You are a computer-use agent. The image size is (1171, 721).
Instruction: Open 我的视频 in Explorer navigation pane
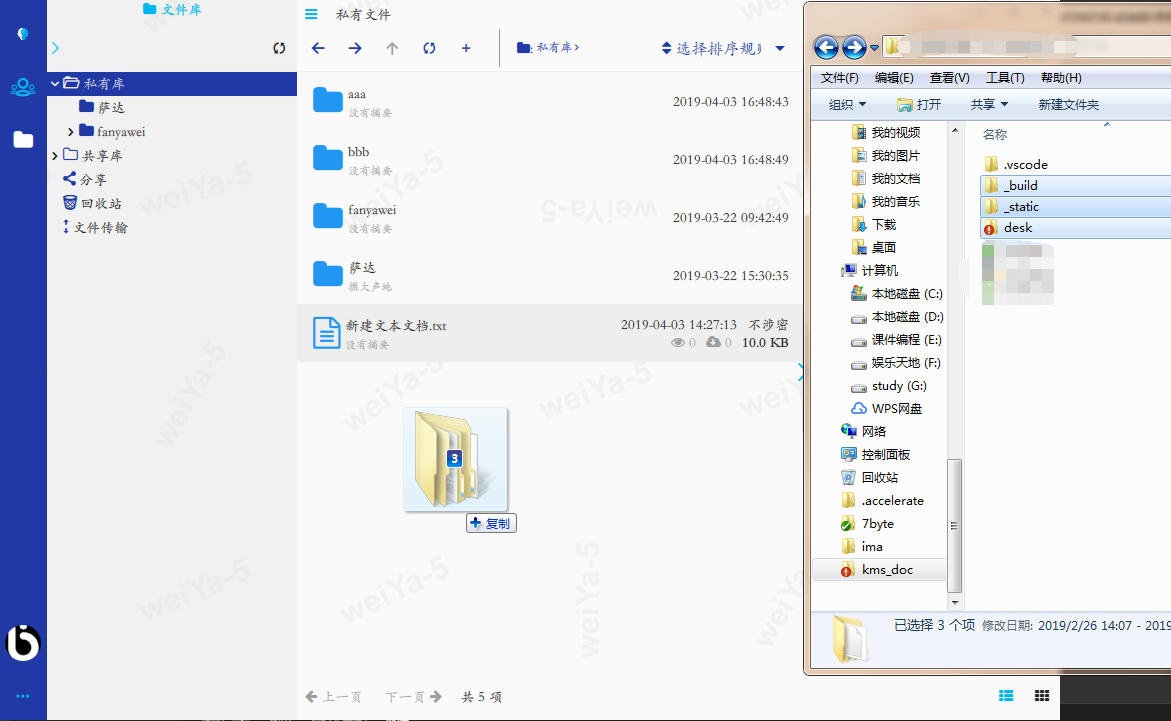pyautogui.click(x=886, y=133)
